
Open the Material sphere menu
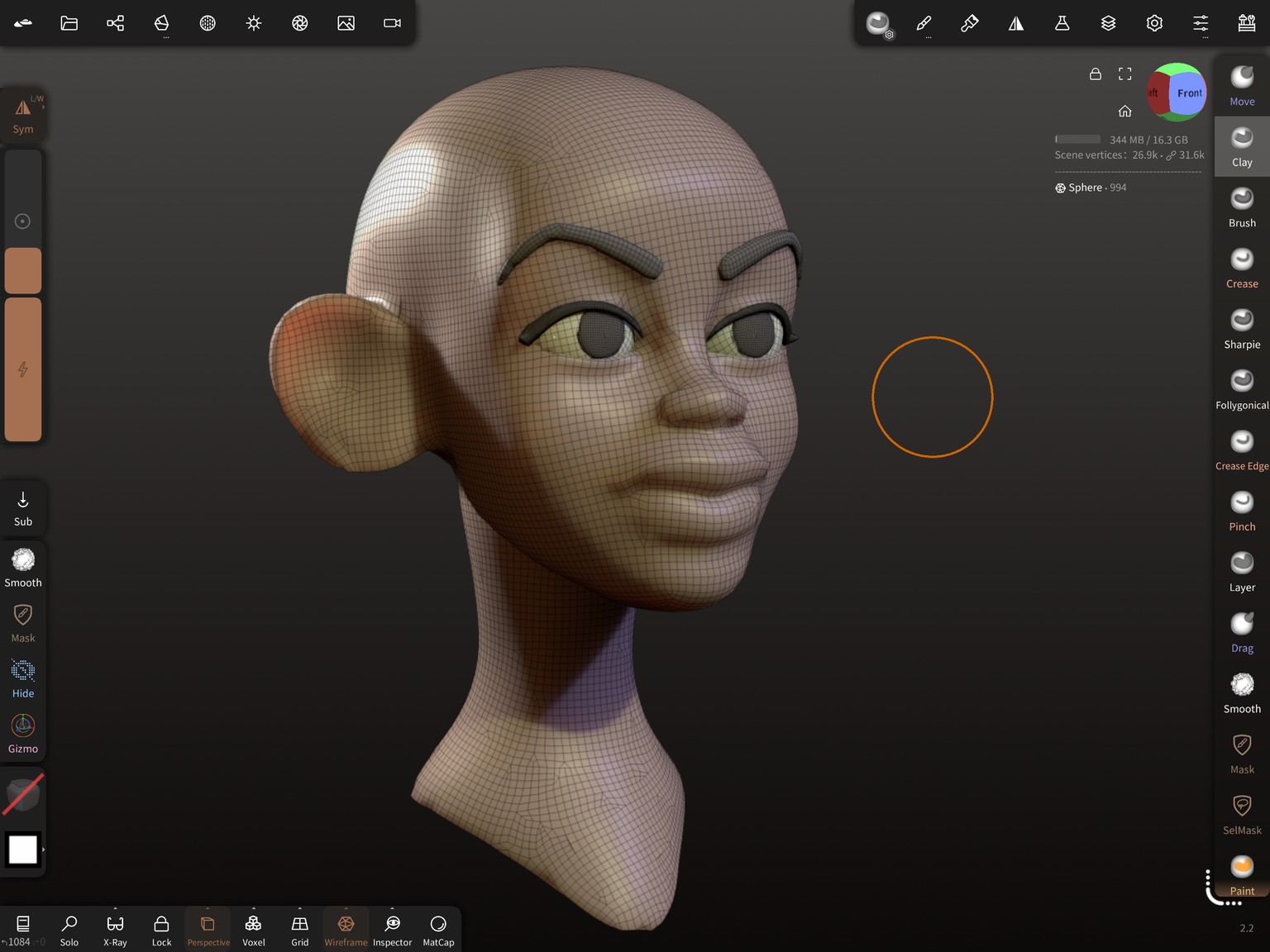coord(208,23)
